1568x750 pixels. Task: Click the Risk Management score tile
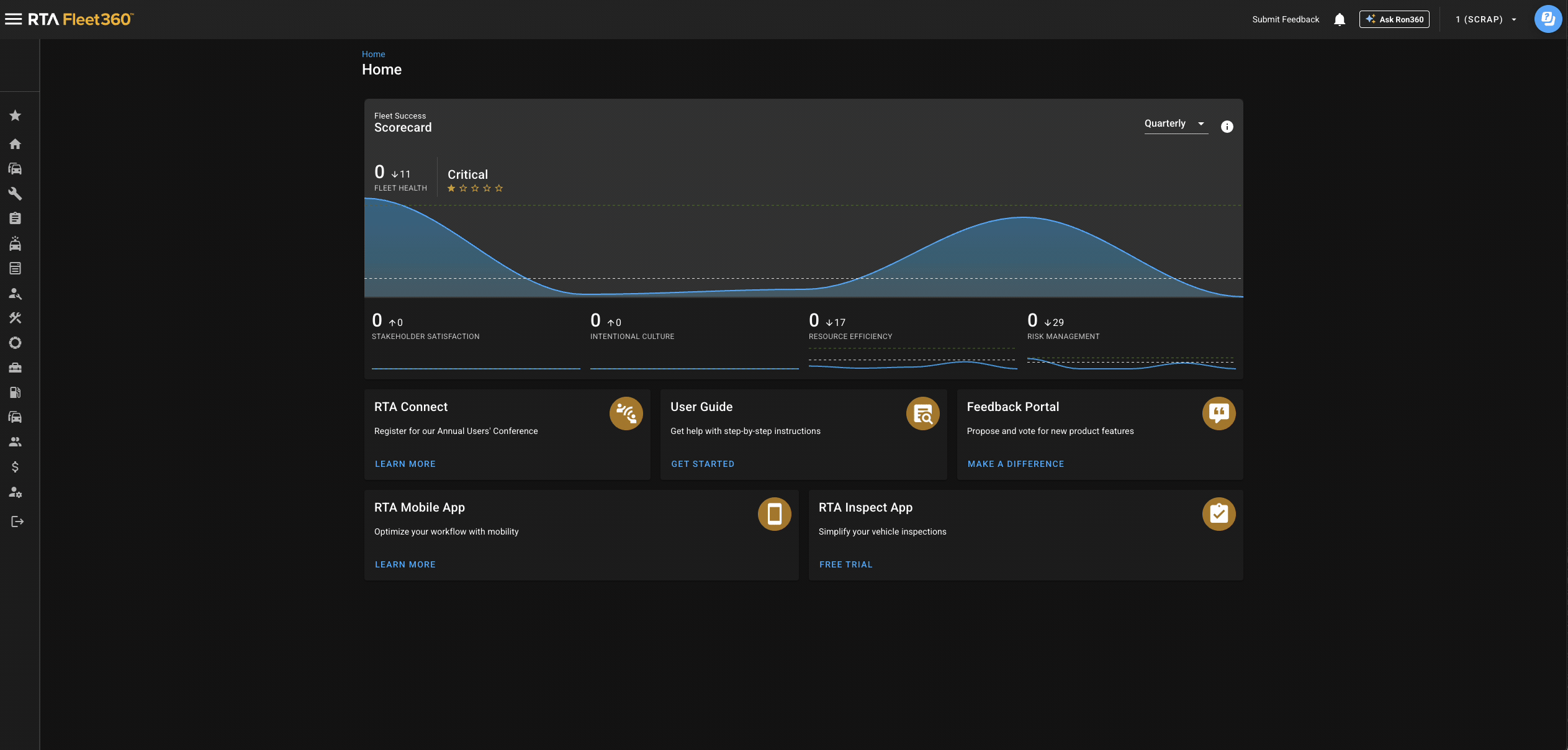1132,340
